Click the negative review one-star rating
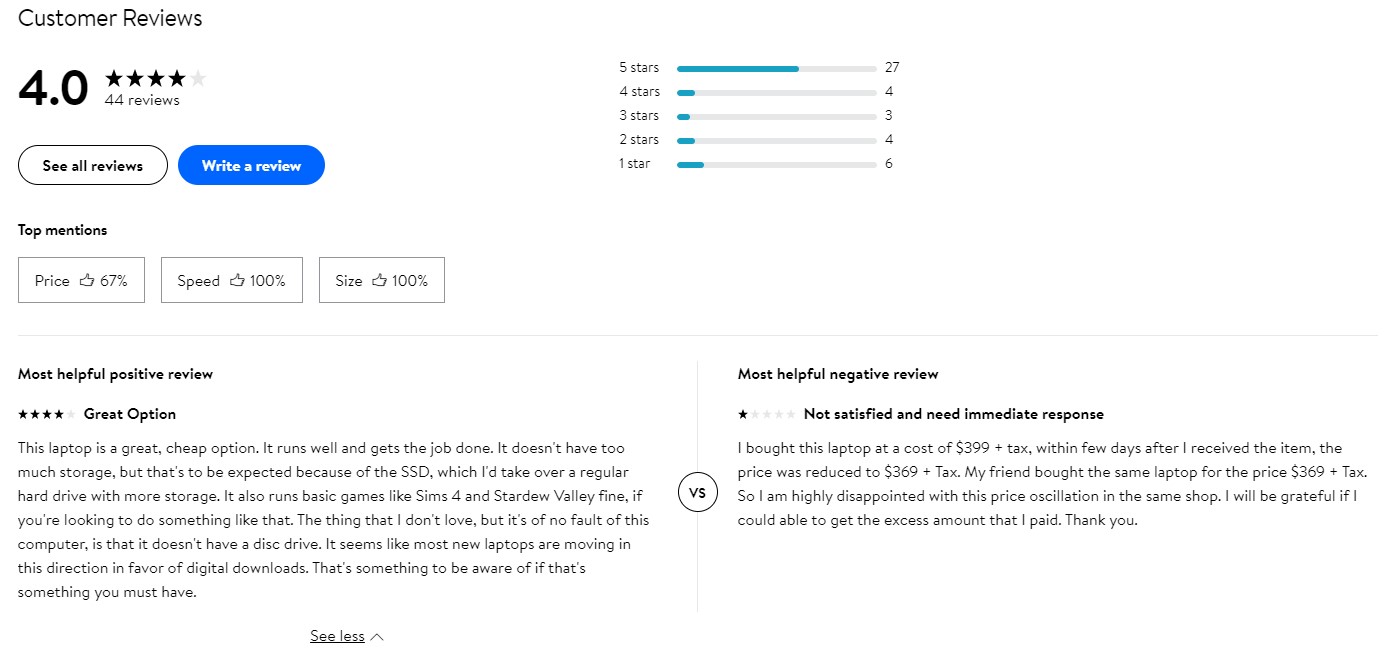The image size is (1396, 658). point(766,414)
